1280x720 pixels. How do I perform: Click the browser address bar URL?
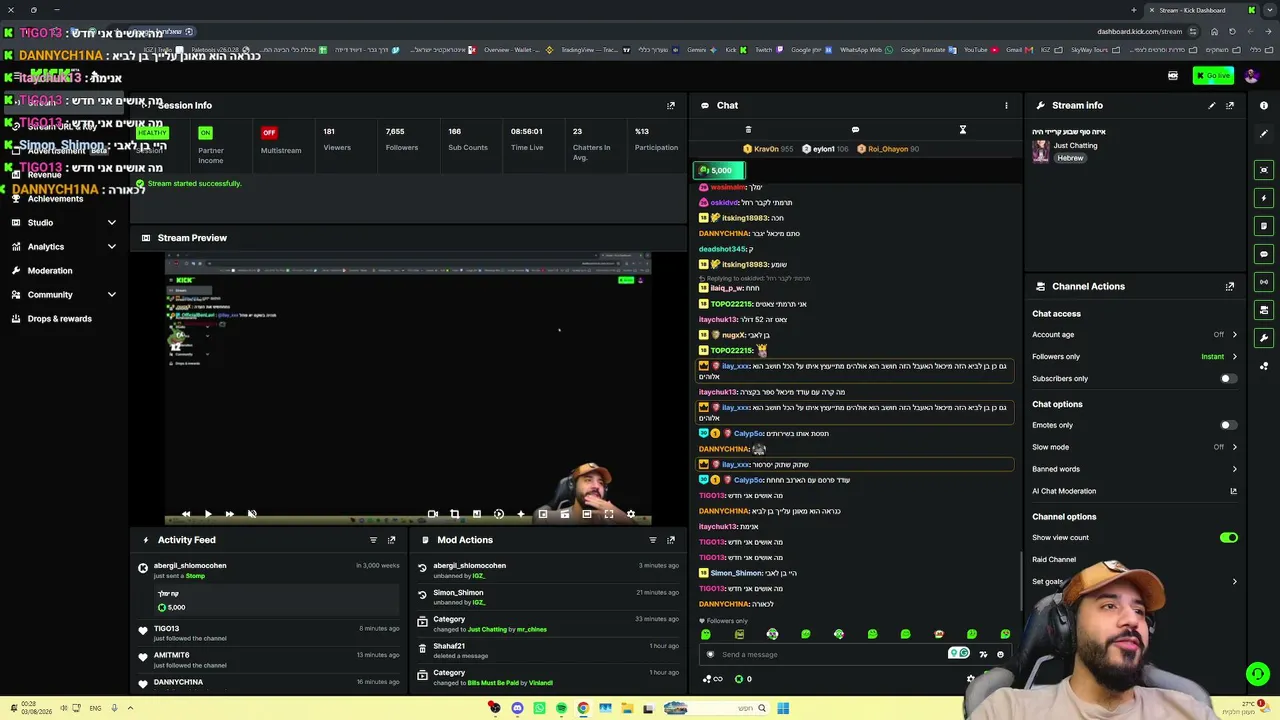(x=1139, y=31)
